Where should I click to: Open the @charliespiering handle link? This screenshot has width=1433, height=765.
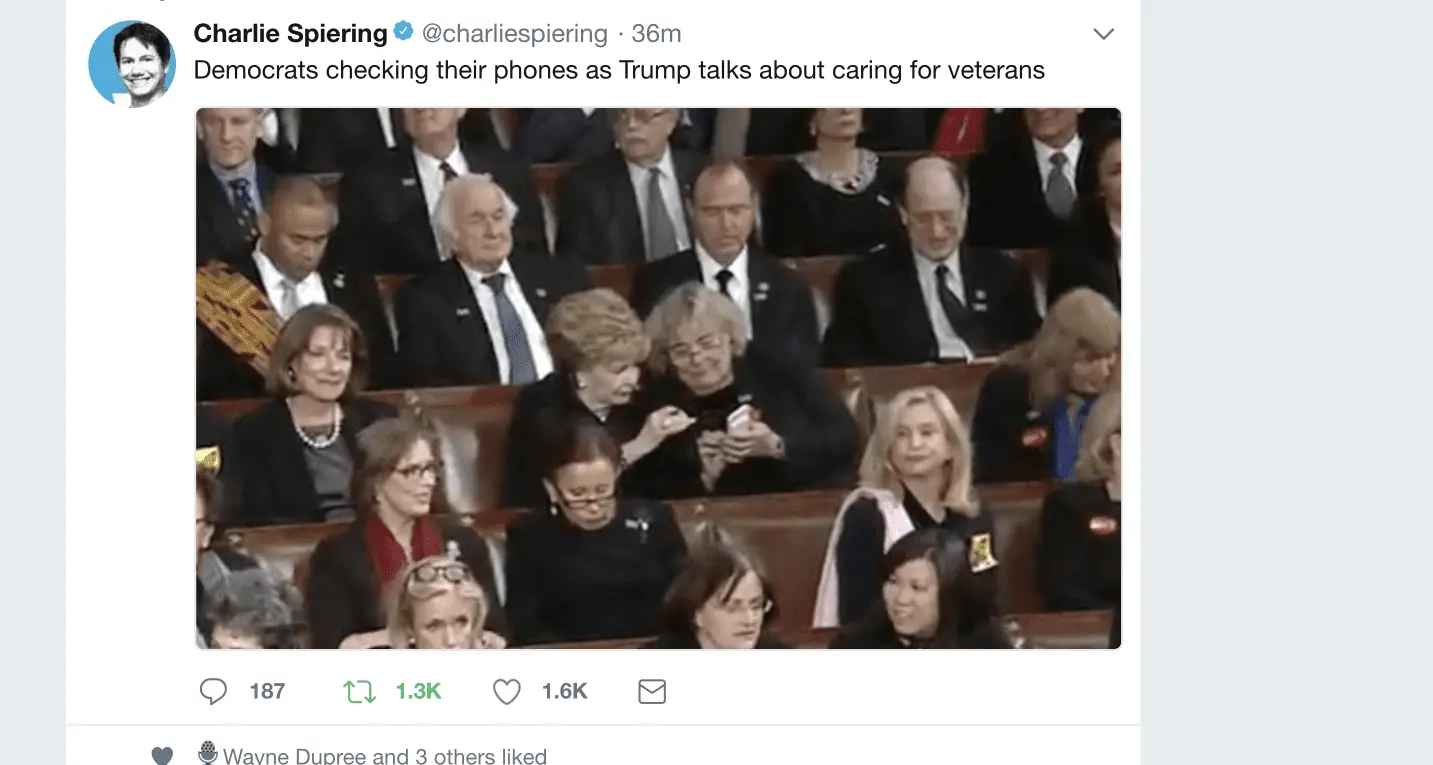tap(514, 33)
